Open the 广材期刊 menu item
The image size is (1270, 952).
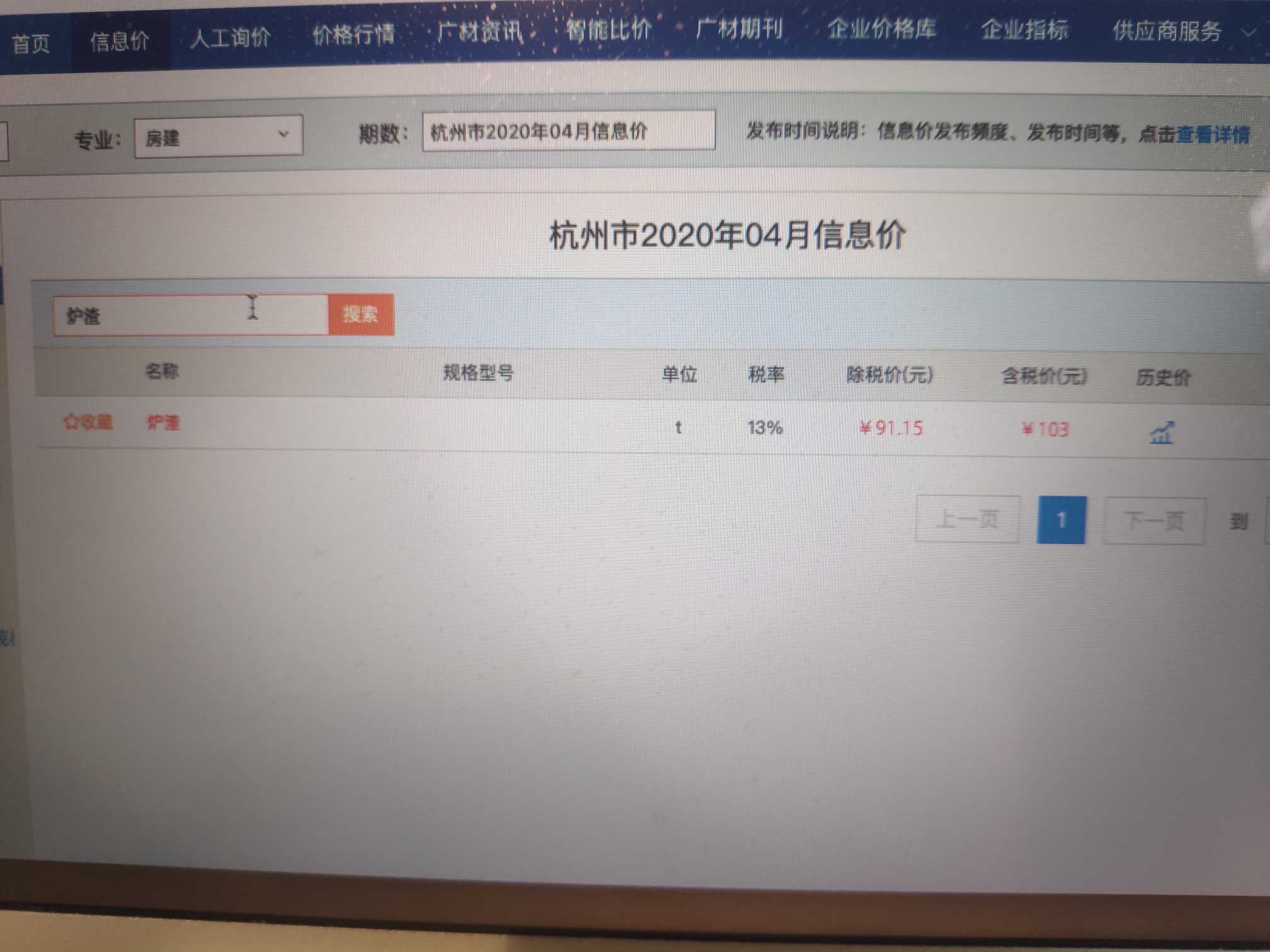click(740, 29)
